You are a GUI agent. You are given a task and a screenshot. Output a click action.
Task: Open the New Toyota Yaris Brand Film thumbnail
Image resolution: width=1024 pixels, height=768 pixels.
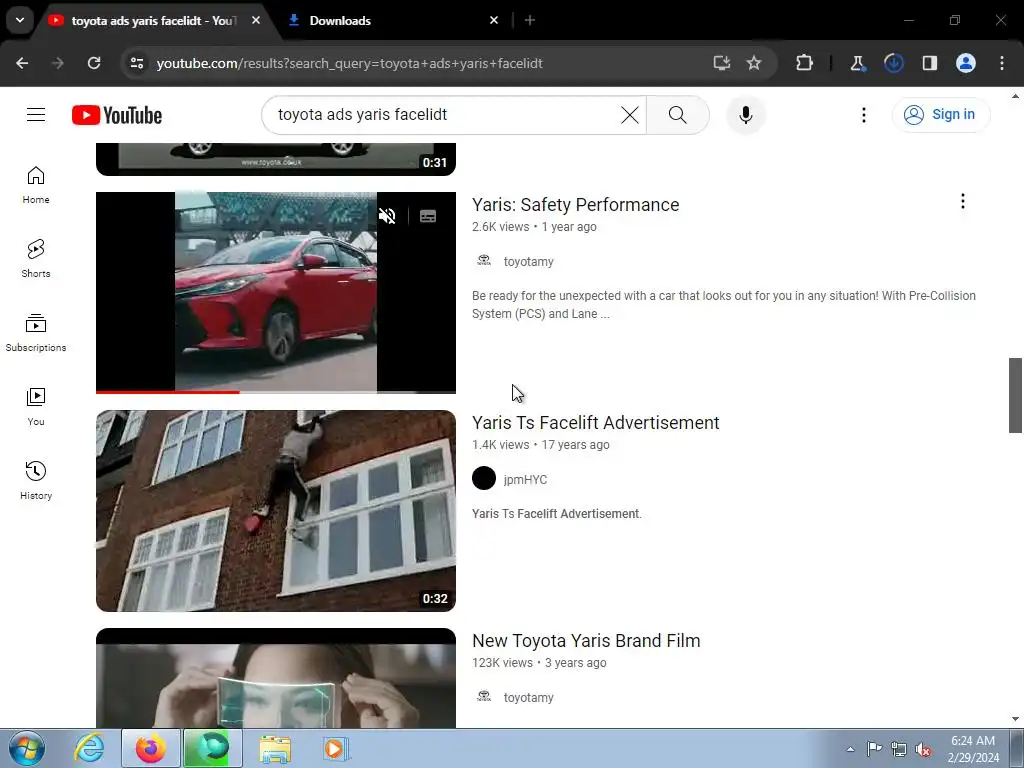(276, 679)
